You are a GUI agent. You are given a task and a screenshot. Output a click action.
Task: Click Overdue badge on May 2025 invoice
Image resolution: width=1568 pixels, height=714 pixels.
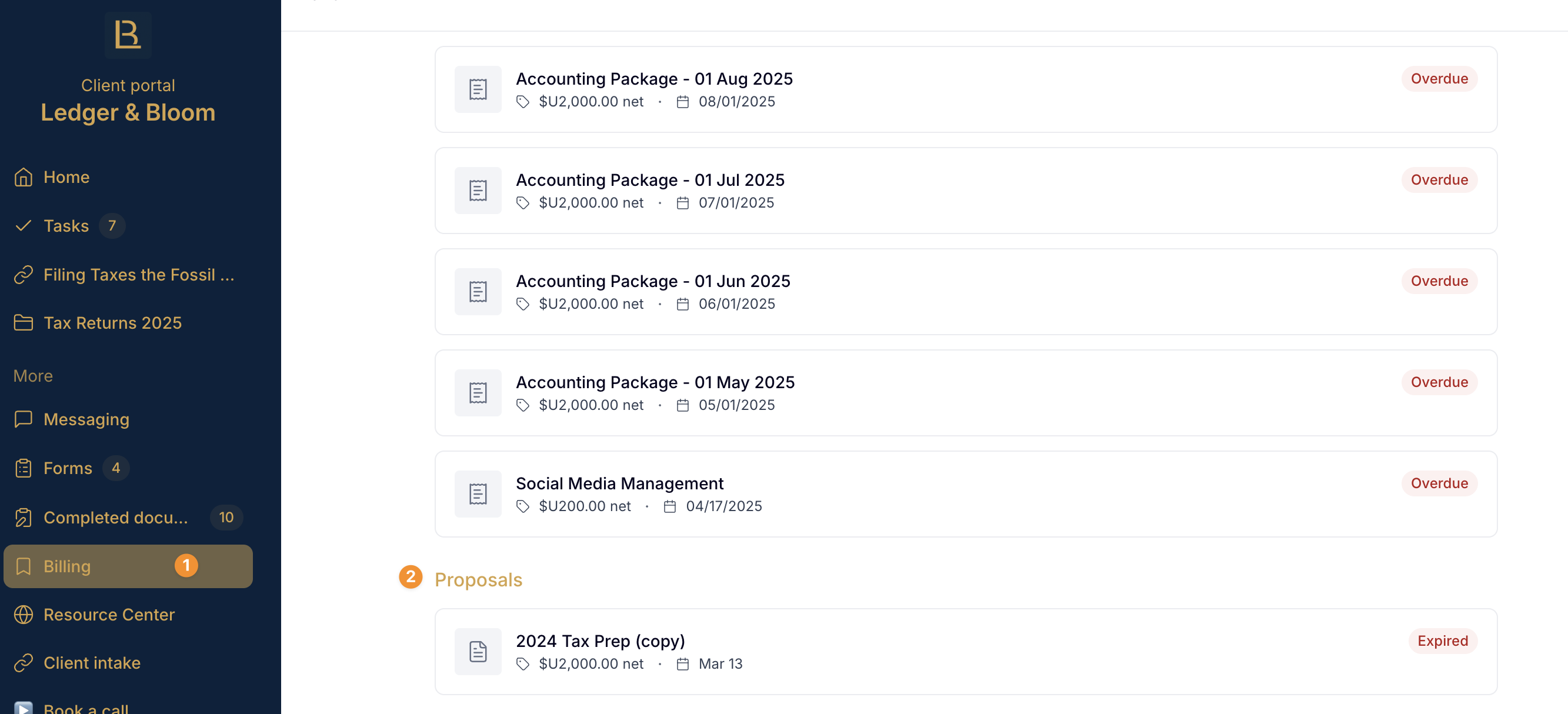(x=1439, y=382)
